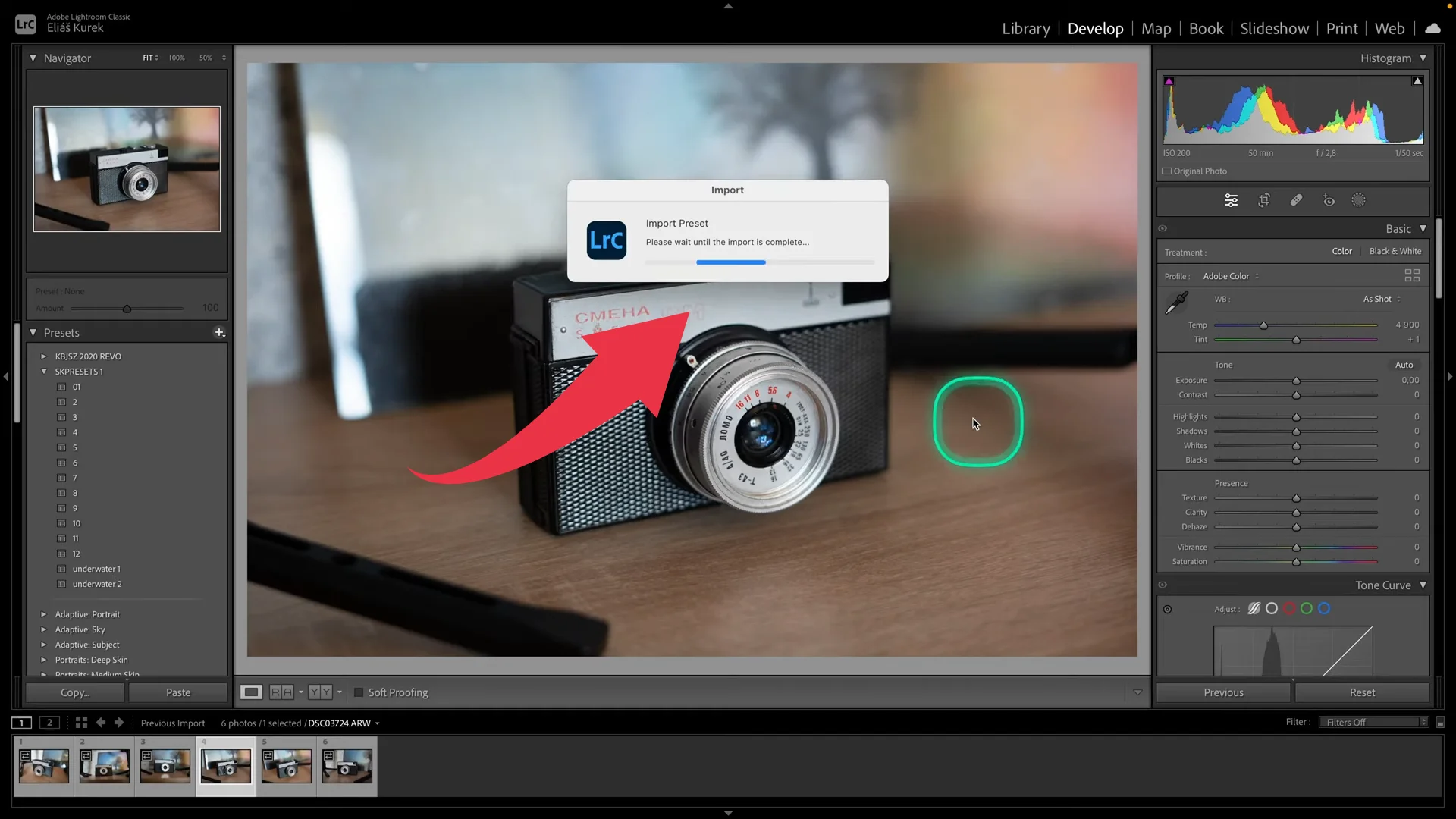Select the second thumbnail in the filmstrip

click(x=104, y=766)
